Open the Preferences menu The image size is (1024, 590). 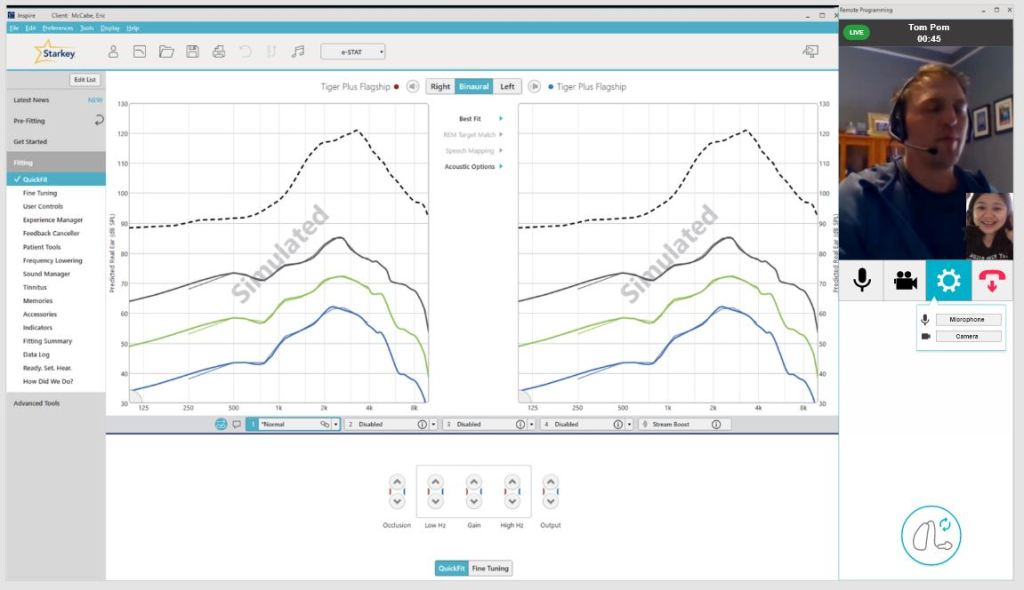(57, 28)
